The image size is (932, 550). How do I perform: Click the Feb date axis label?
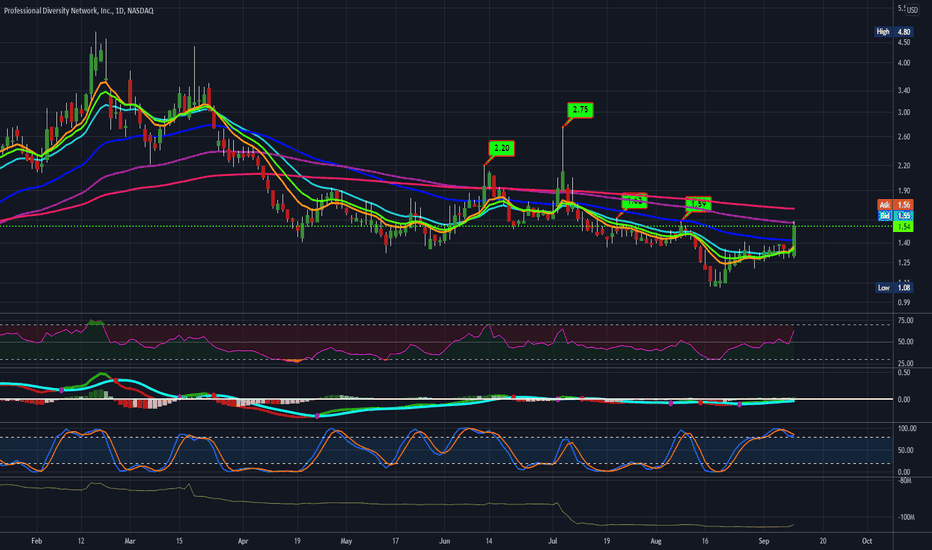[x=37, y=541]
